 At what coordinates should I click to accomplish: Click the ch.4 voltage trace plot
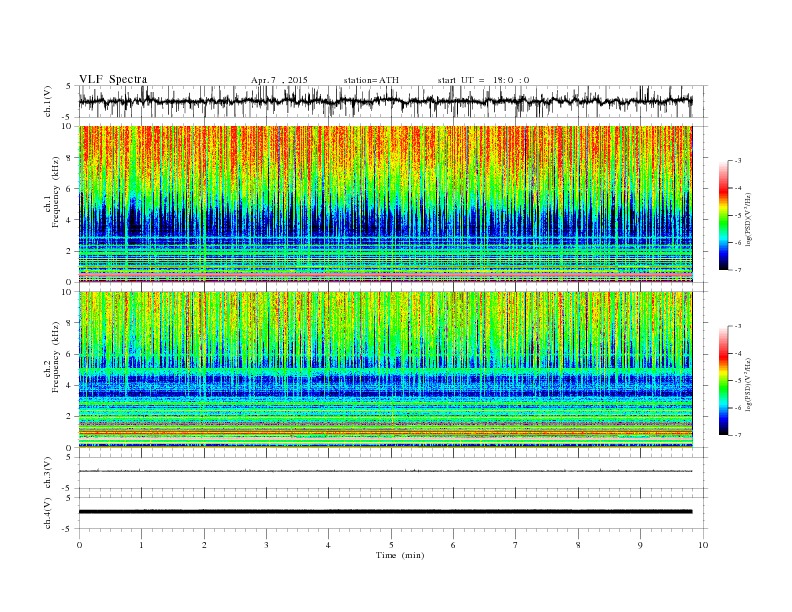pos(393,513)
